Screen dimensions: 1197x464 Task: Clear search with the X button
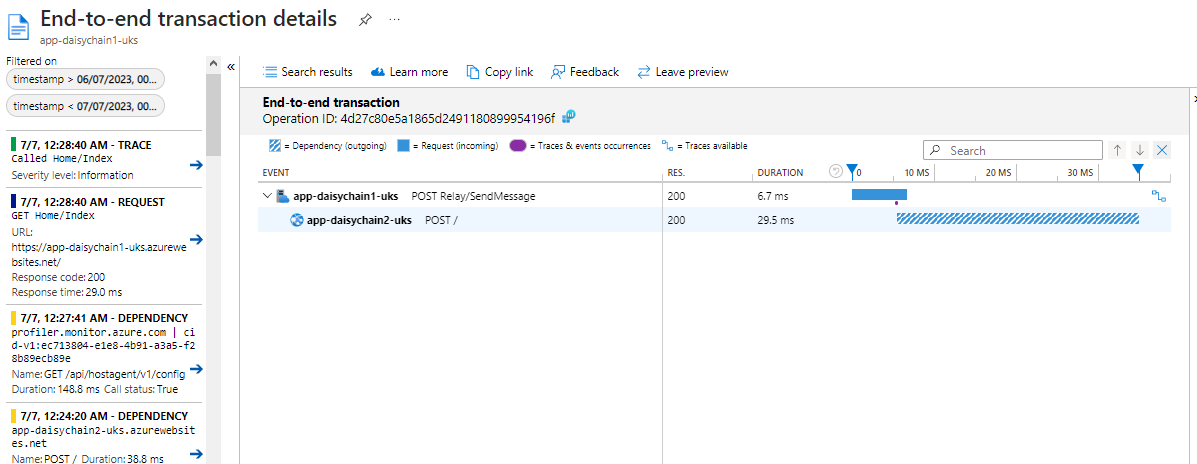[1162, 150]
